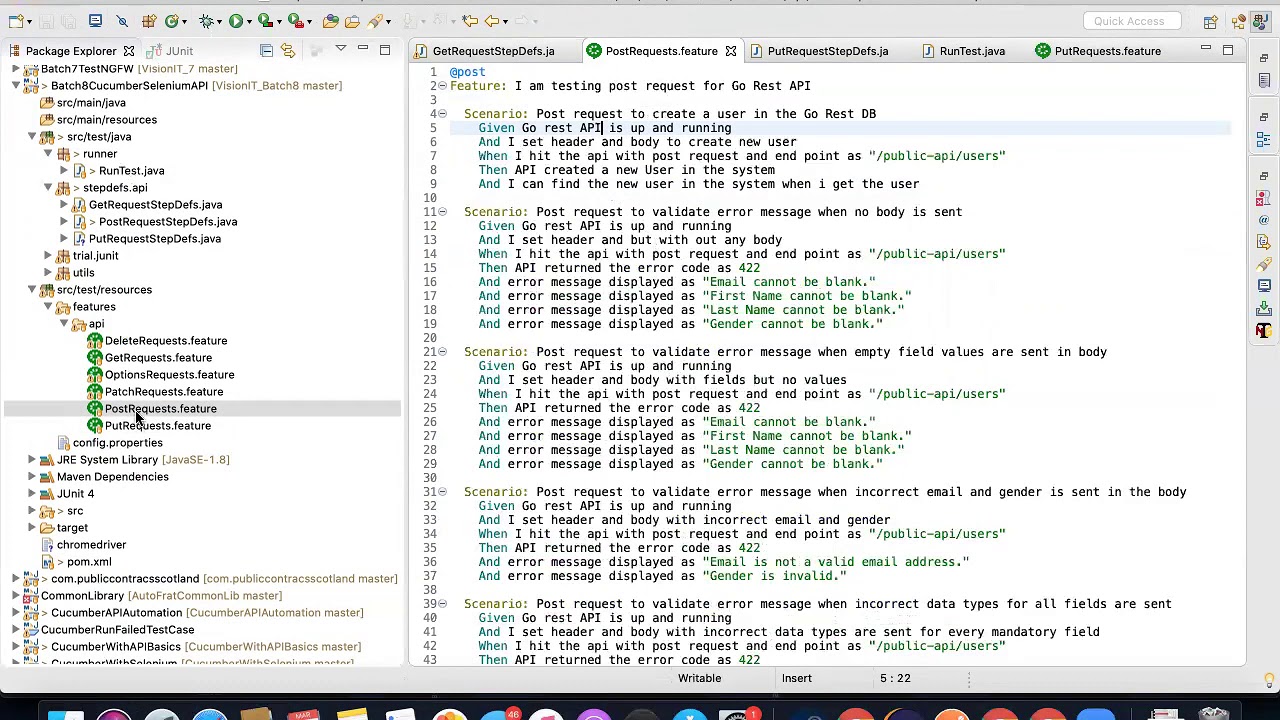Click the Coverage launch icon

264,20
